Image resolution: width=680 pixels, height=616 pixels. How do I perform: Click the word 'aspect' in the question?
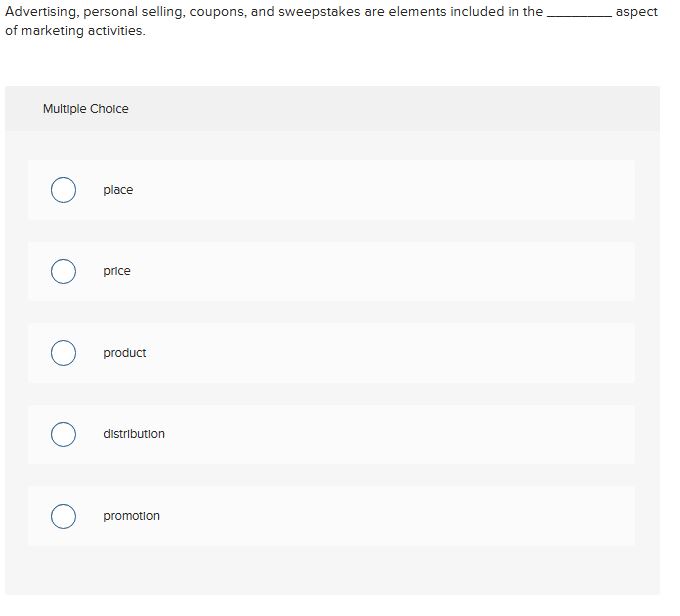tap(637, 12)
